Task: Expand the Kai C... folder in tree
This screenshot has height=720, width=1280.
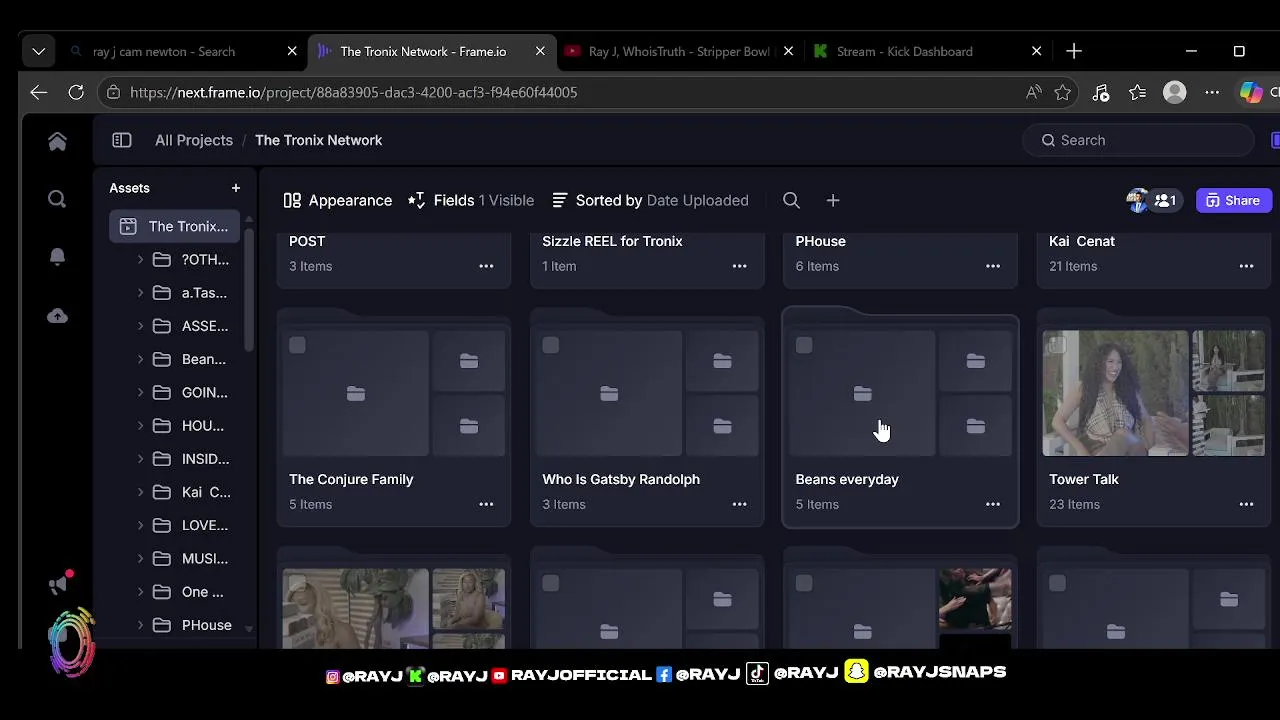Action: (x=140, y=492)
